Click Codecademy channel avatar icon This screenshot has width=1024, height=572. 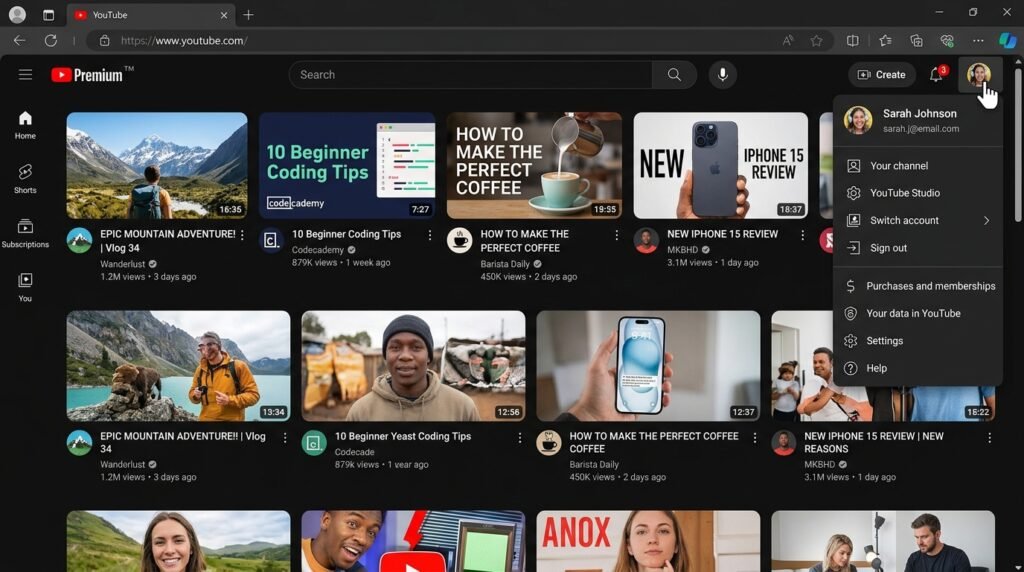click(x=272, y=240)
